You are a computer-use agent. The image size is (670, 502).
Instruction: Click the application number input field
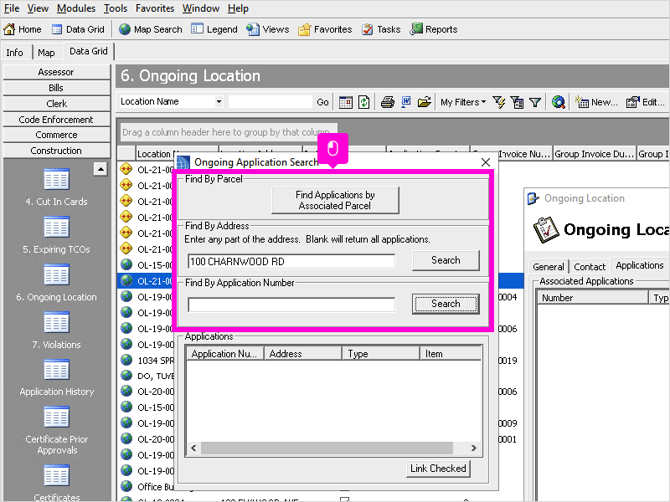291,305
